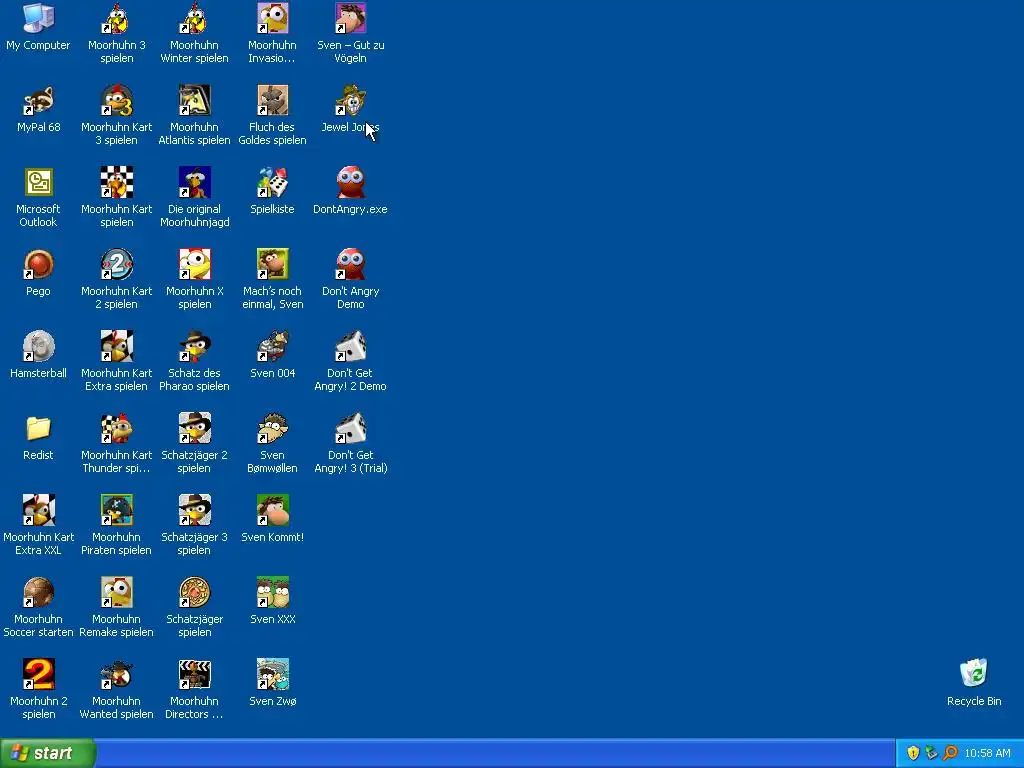Select Don't Get Angry! 2 Demo icon
This screenshot has width=1024, height=768.
351,346
